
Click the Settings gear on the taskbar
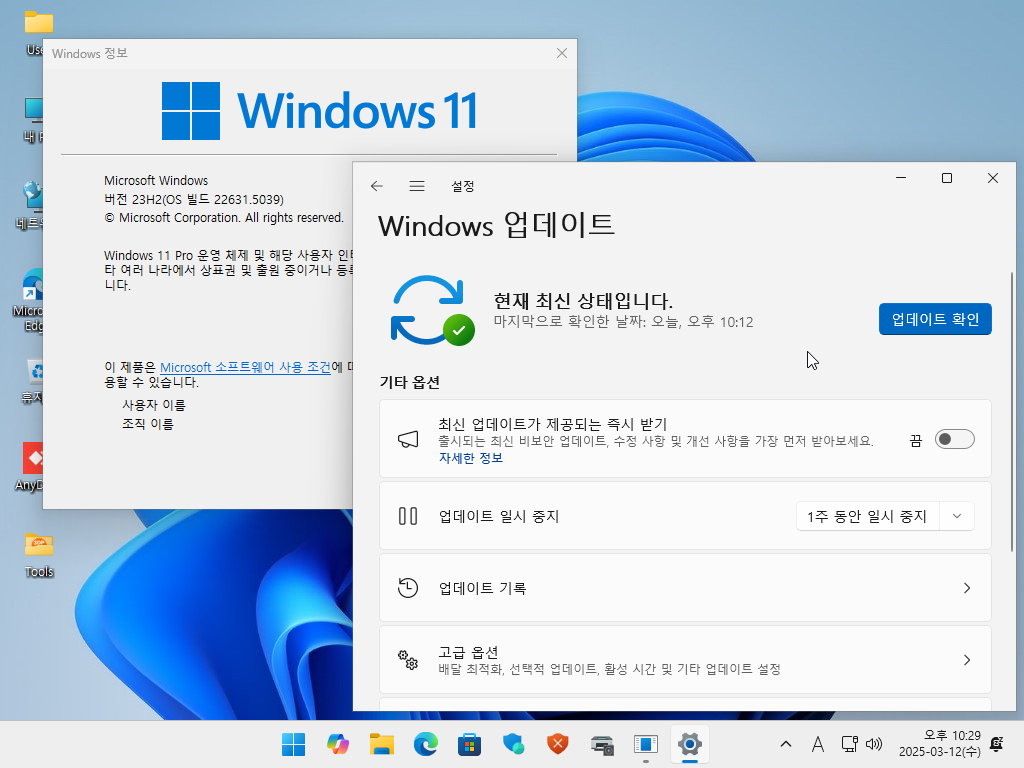point(690,744)
